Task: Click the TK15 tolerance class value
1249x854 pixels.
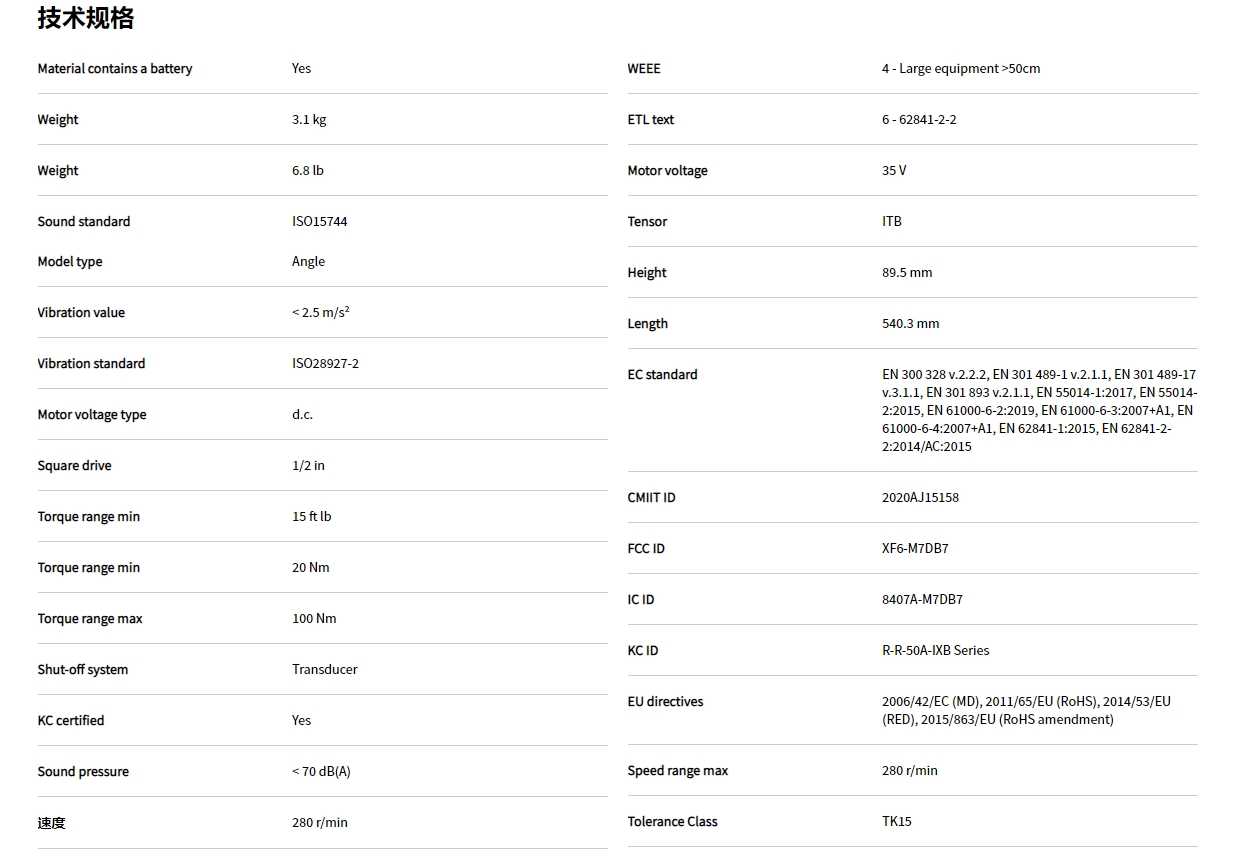Action: pyautogui.click(x=897, y=822)
